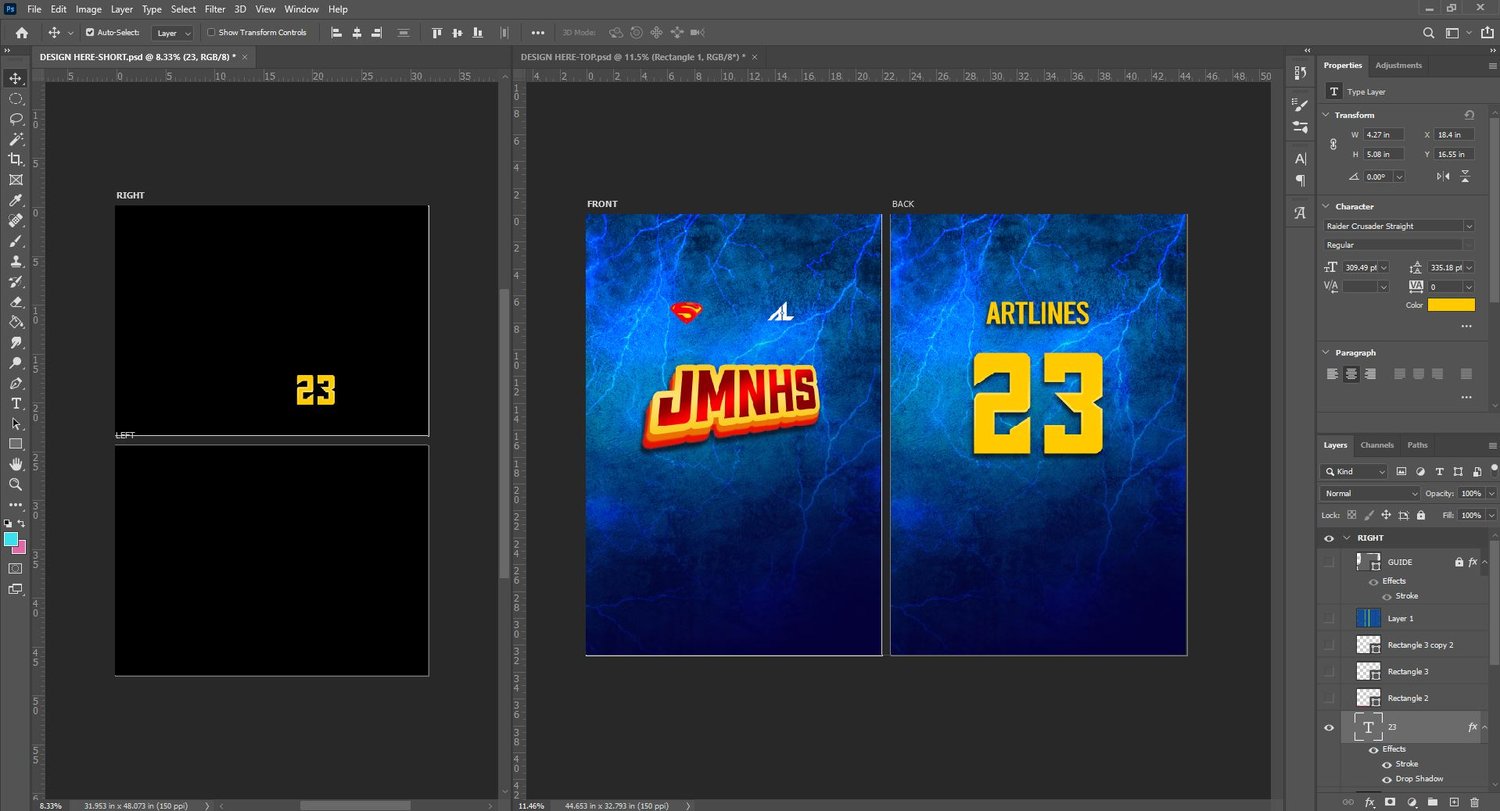Image resolution: width=1500 pixels, height=811 pixels.
Task: Select the Crop tool
Action: [x=16, y=159]
